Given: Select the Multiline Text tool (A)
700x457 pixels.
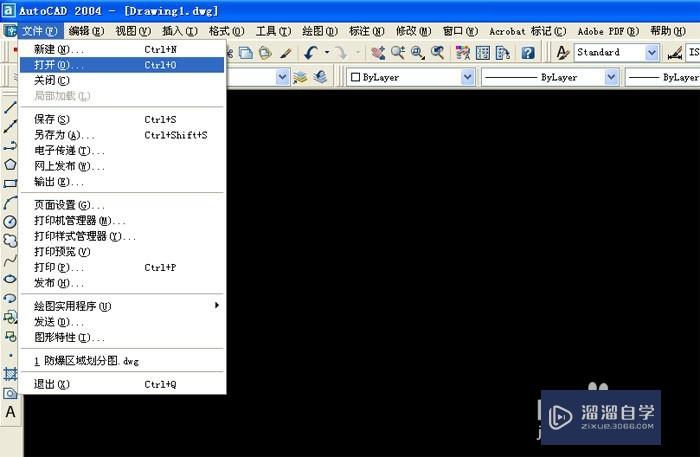Looking at the screenshot, I should (x=10, y=412).
